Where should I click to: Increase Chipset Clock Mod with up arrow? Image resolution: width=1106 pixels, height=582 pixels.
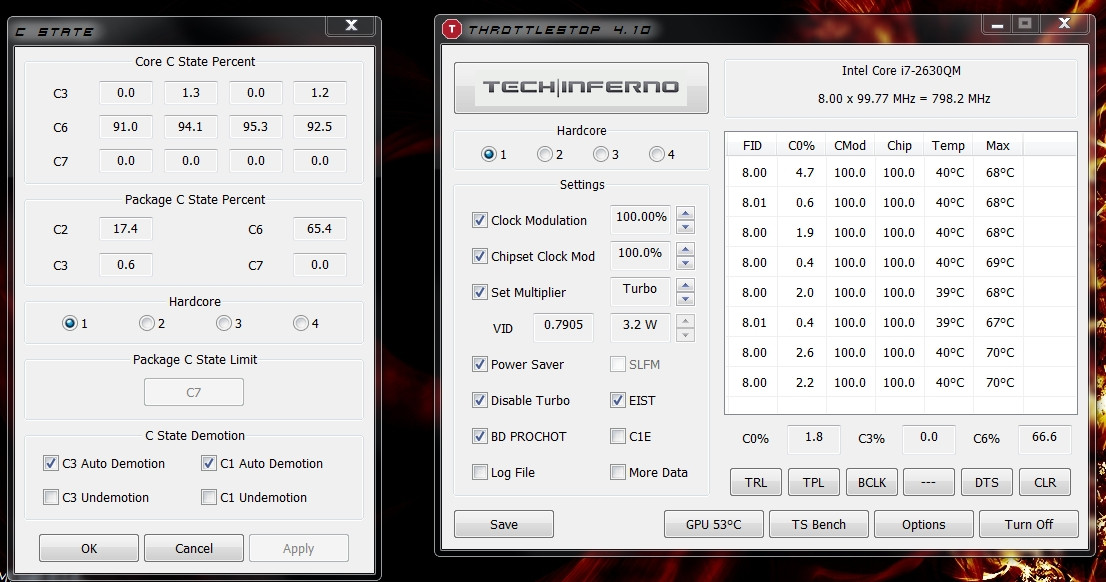[685, 248]
